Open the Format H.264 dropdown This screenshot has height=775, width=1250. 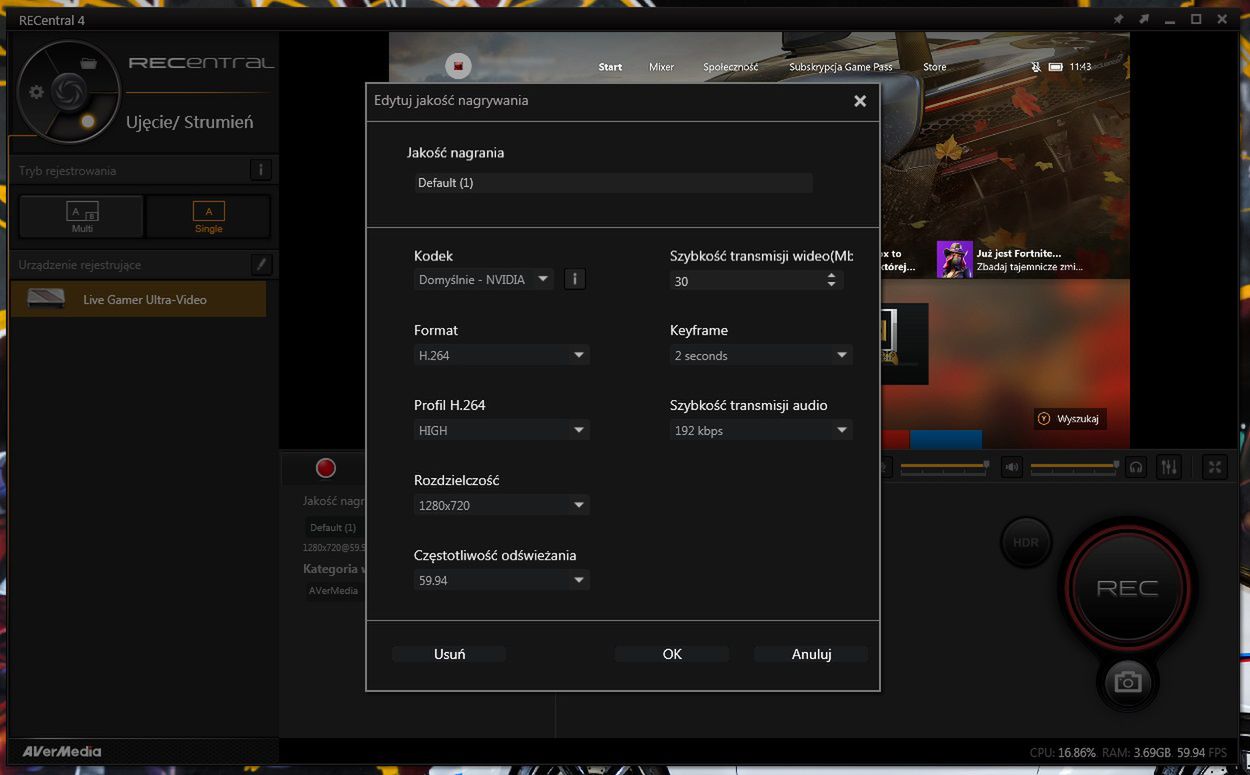502,355
